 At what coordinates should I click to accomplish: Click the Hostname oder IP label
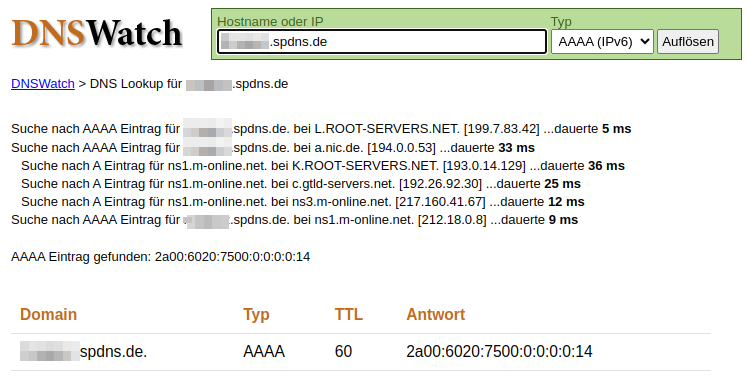270,22
